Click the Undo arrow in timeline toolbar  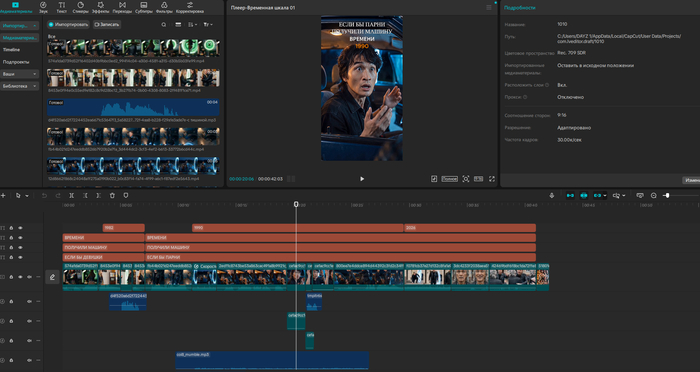coord(44,196)
